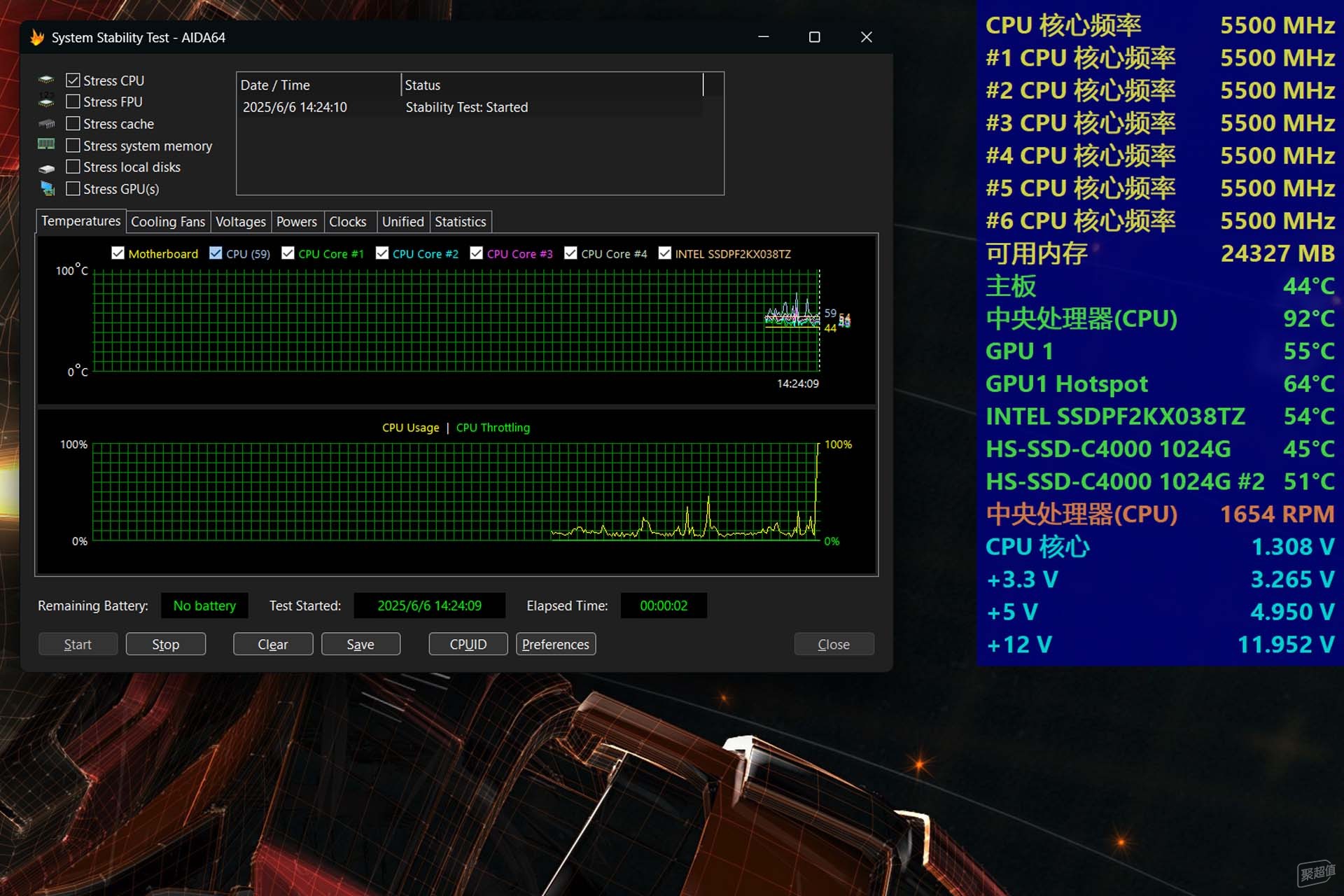The image size is (1344, 896).
Task: Enable the Stress cache checkbox
Action: 73,123
